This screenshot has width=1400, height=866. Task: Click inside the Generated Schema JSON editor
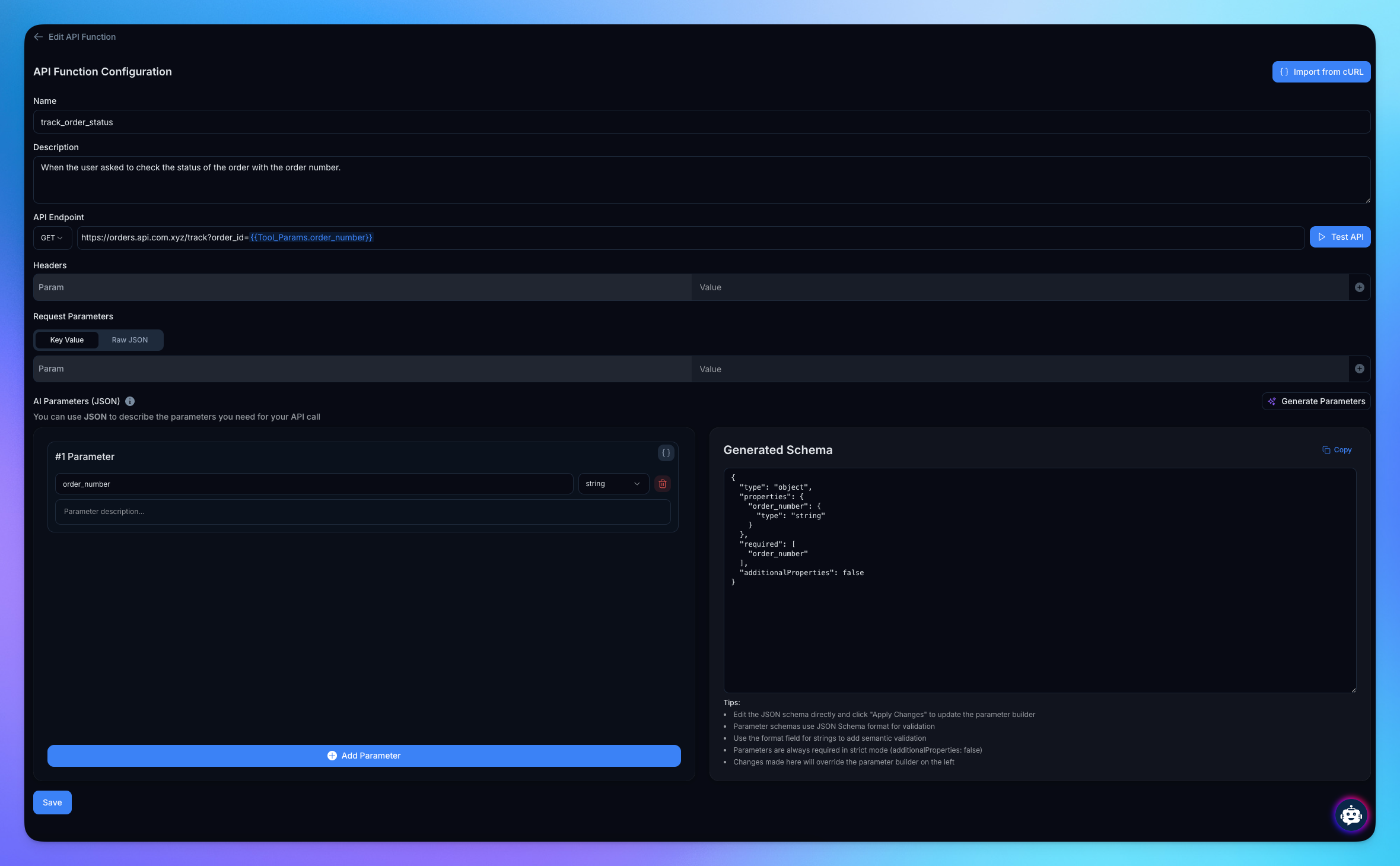pyautogui.click(x=1039, y=580)
